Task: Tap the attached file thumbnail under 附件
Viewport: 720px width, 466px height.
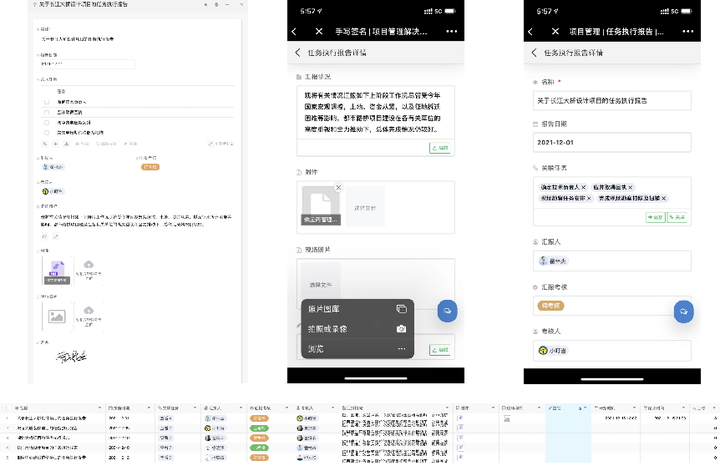Action: pos(321,206)
